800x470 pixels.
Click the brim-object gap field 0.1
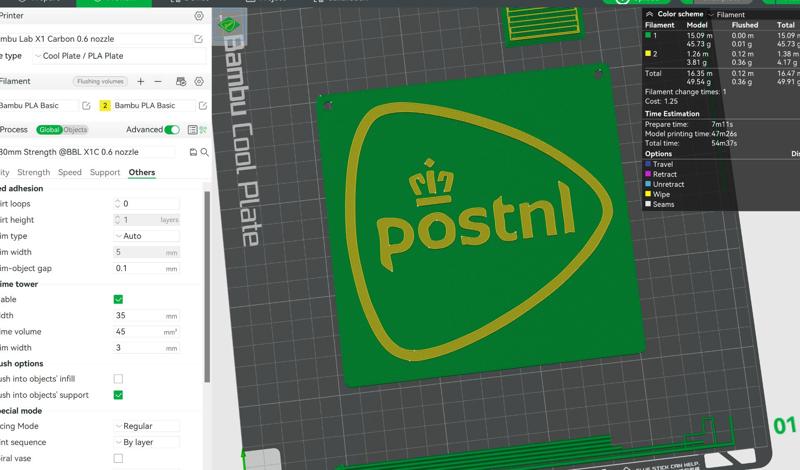click(146, 268)
